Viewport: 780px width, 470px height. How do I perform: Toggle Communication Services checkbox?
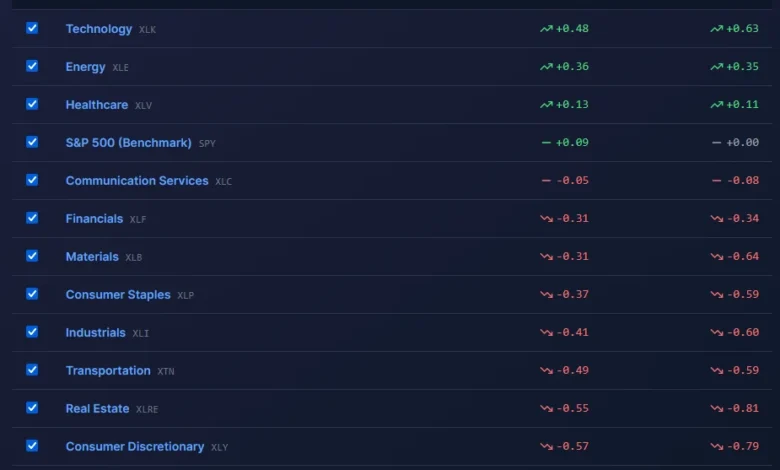click(x=32, y=180)
